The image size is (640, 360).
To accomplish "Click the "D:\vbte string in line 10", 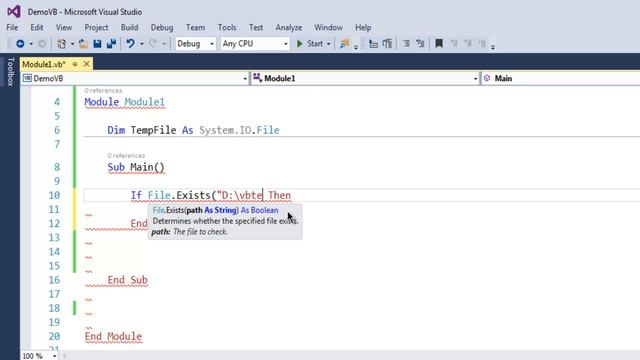I will click(240, 195).
